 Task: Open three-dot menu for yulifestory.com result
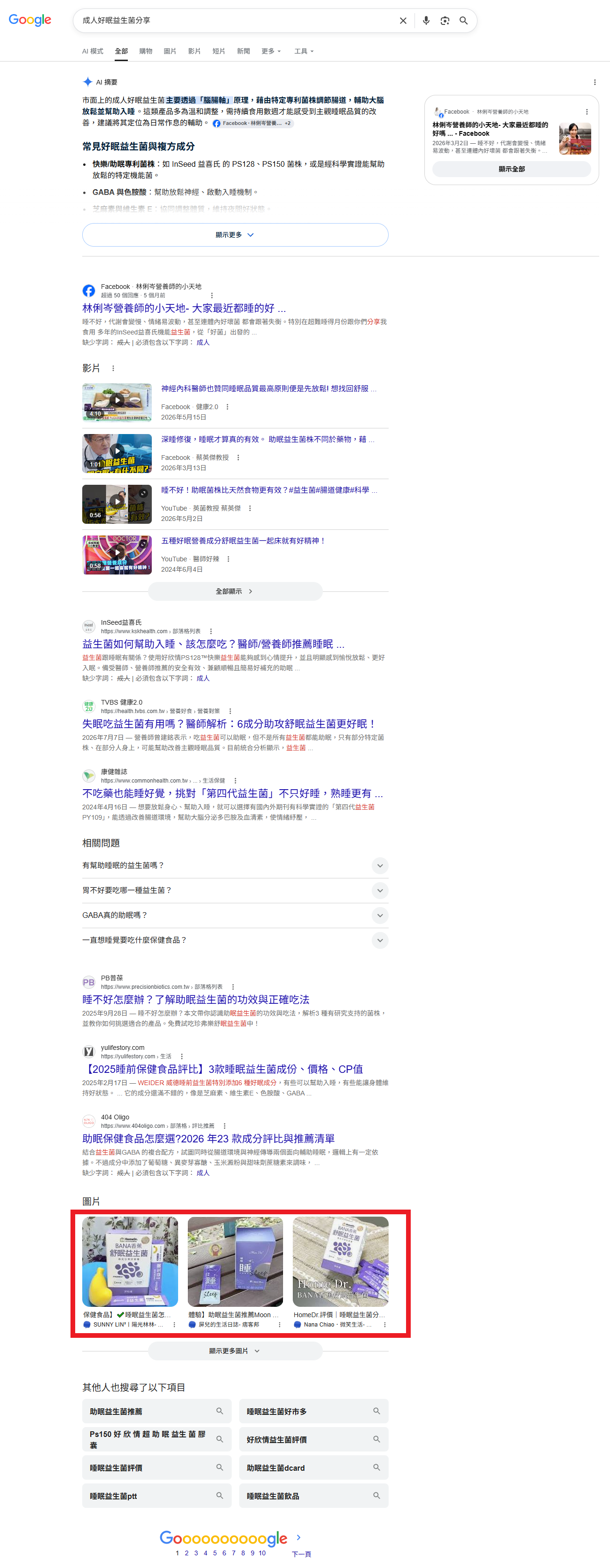point(182,1056)
